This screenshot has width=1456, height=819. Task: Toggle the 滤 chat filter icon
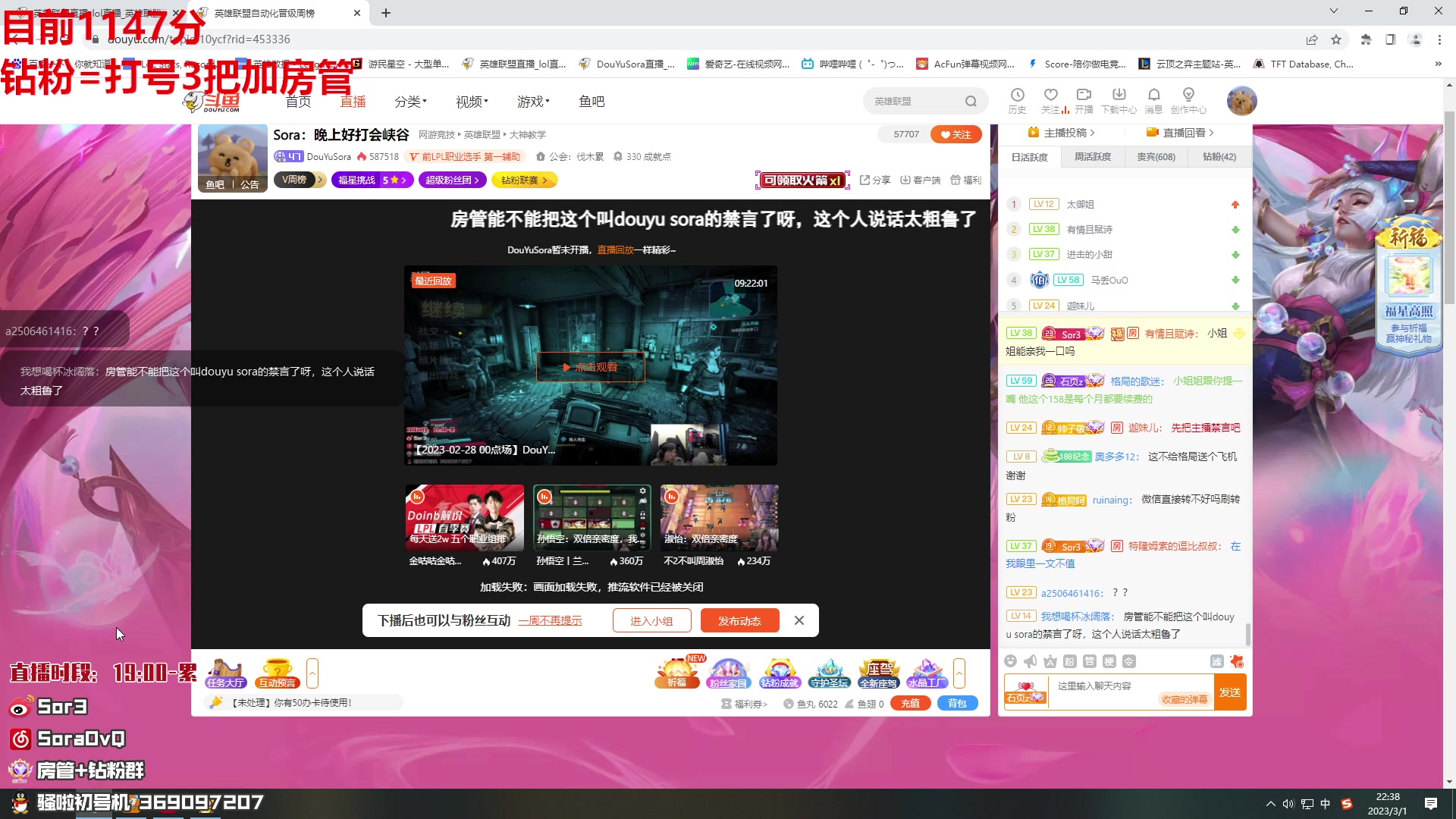pos(1217,661)
